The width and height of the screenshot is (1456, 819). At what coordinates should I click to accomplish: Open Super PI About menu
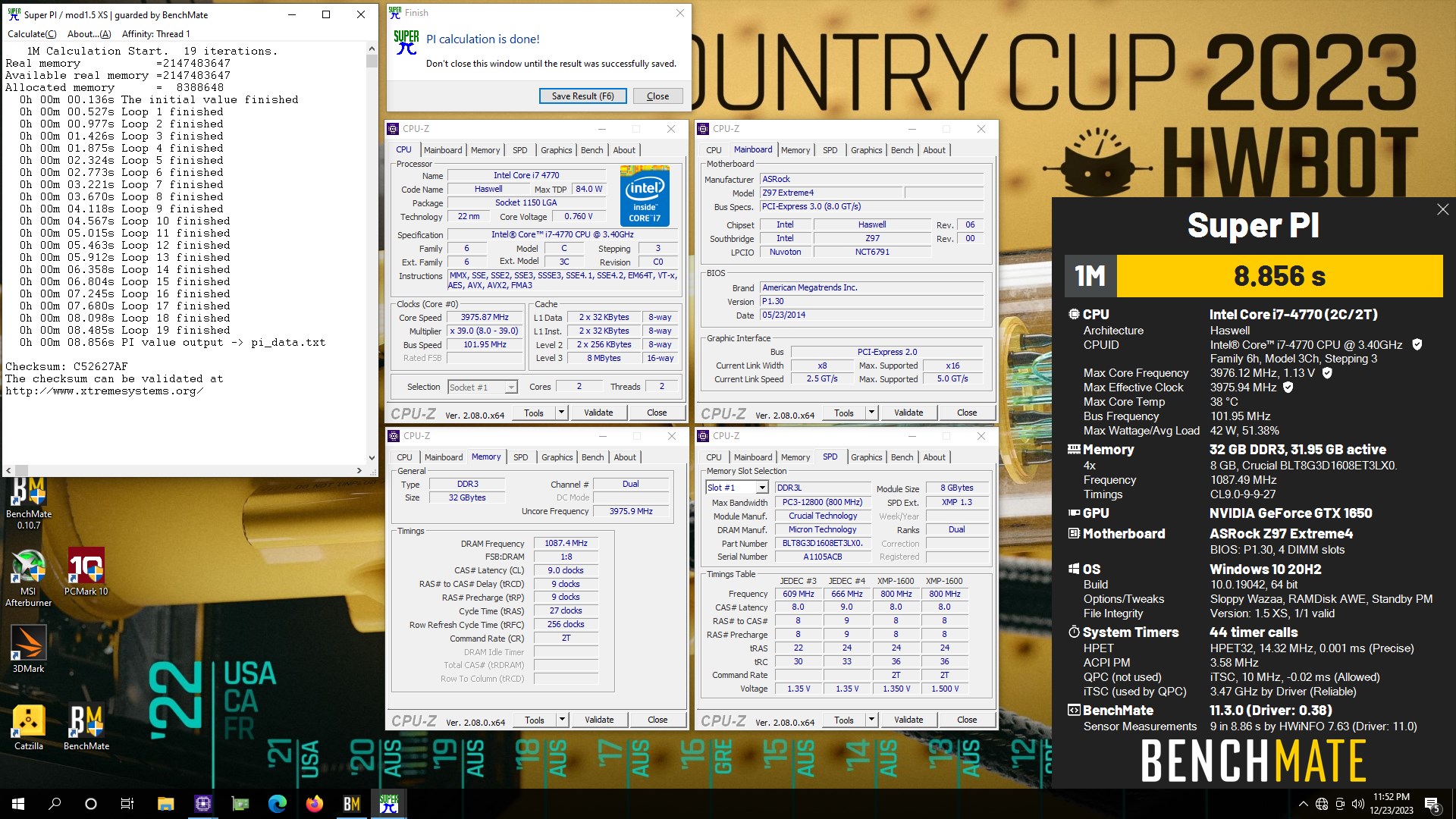[89, 34]
